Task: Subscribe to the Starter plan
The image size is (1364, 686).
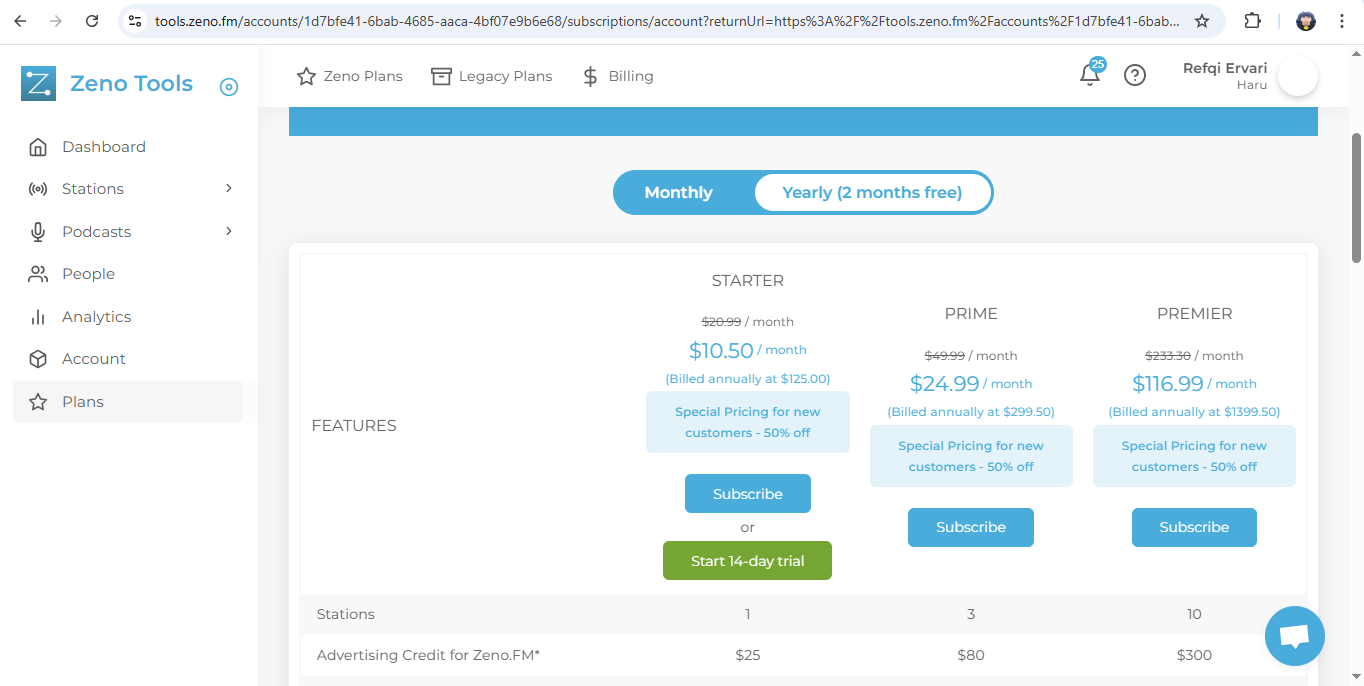Action: point(748,494)
